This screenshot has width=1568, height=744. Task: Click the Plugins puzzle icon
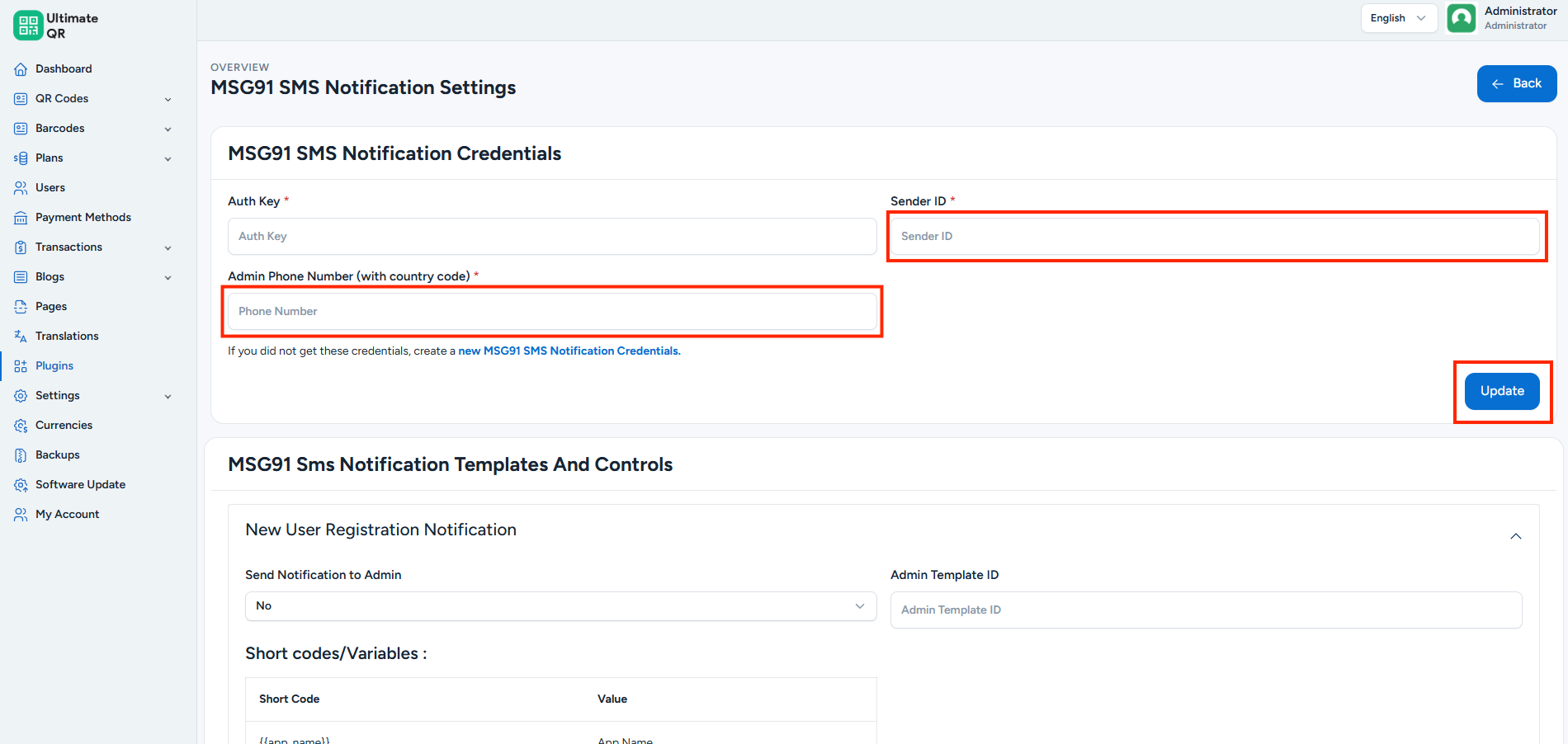point(21,366)
